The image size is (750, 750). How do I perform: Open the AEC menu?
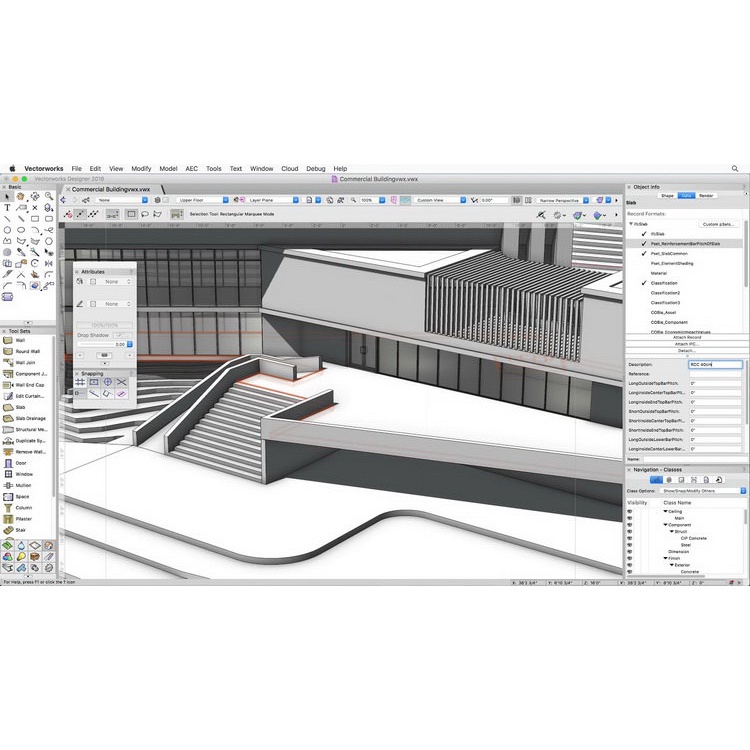coord(191,168)
